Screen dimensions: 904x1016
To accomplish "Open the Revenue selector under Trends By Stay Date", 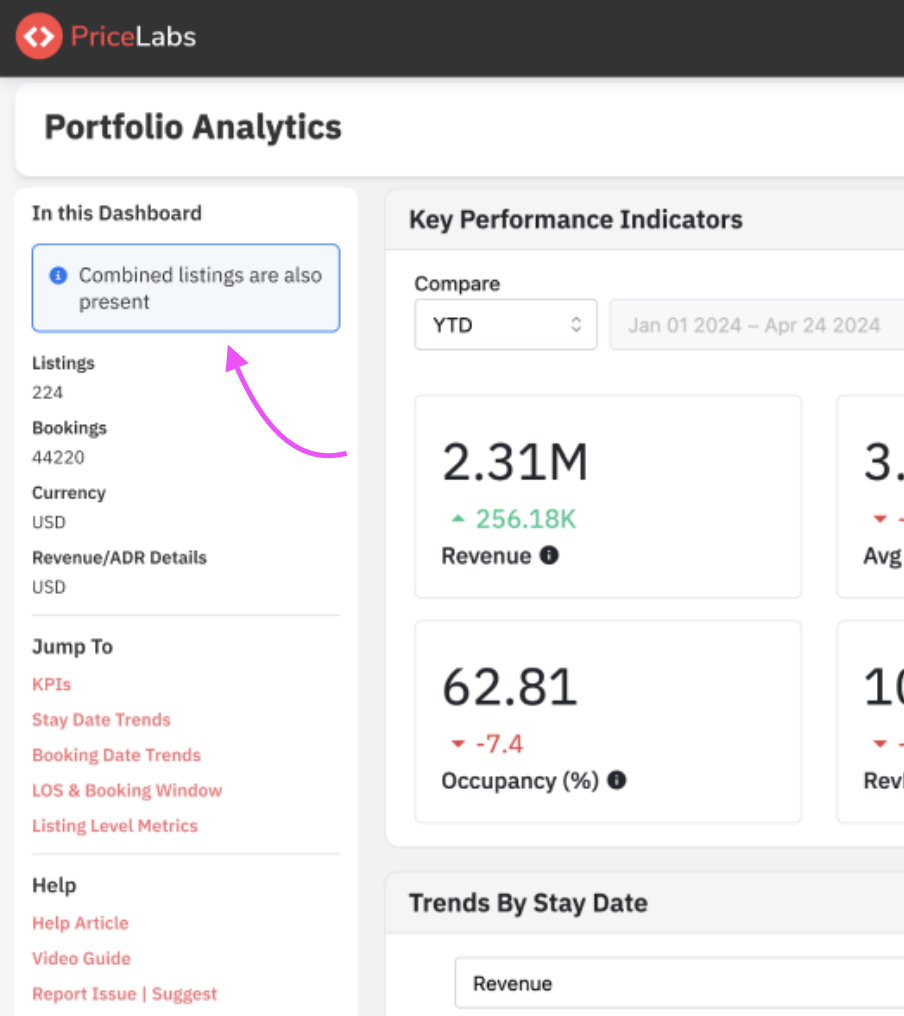I will (x=679, y=983).
